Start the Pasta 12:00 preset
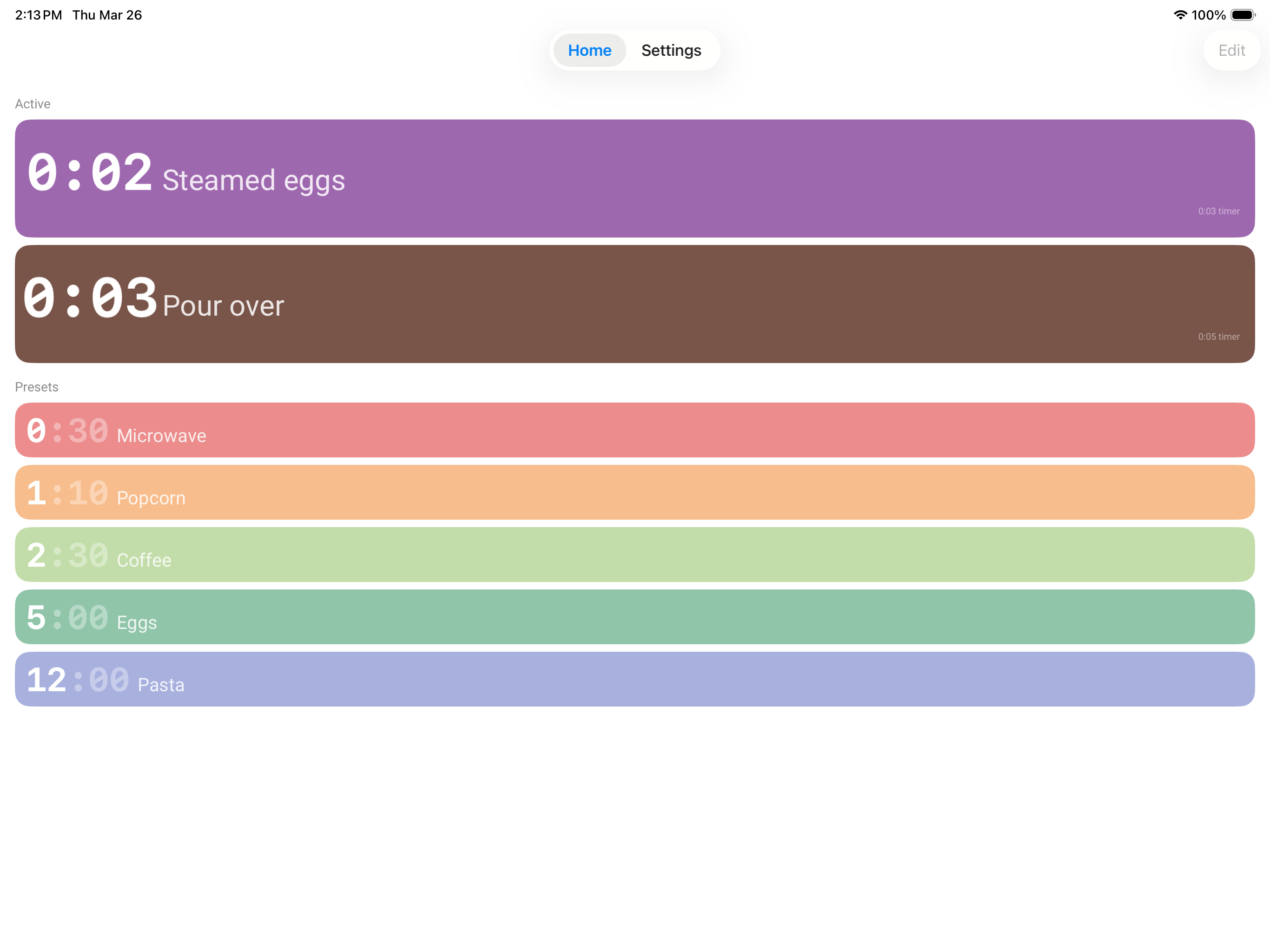Screen dimensions: 1270x952 click(635, 679)
